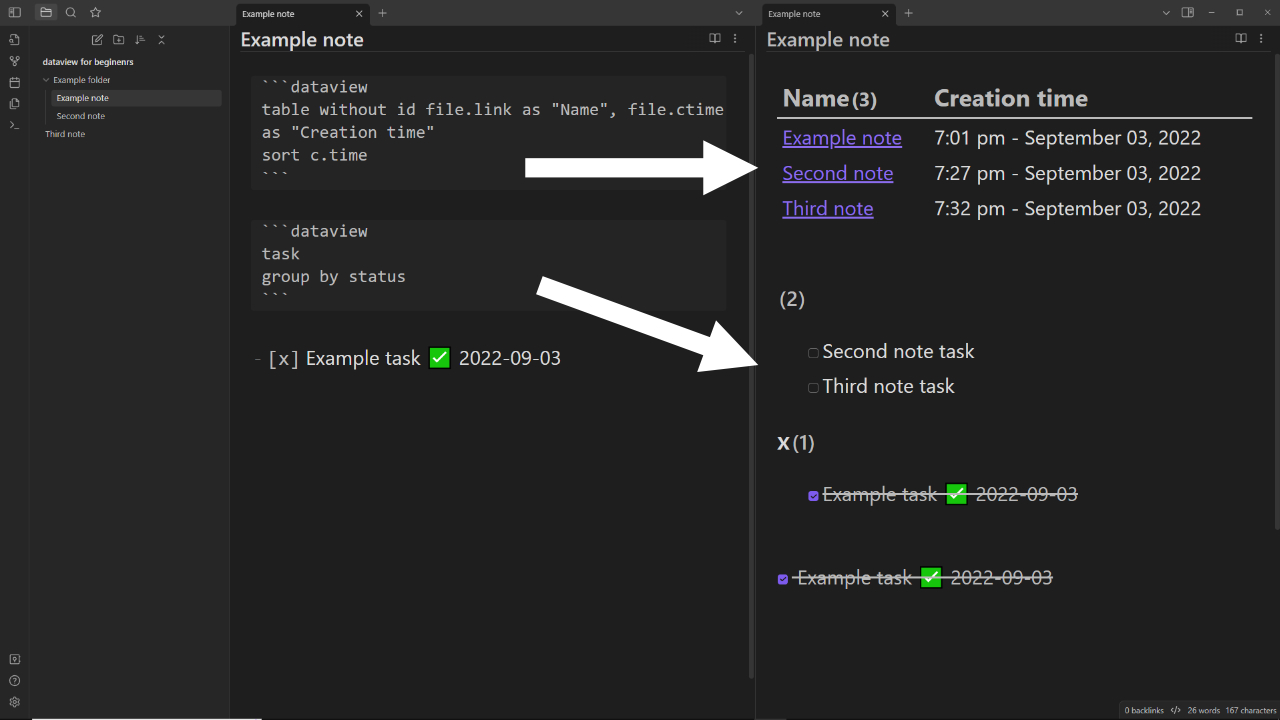
Task: Open the tab options chevron in right pane
Action: (x=1166, y=12)
